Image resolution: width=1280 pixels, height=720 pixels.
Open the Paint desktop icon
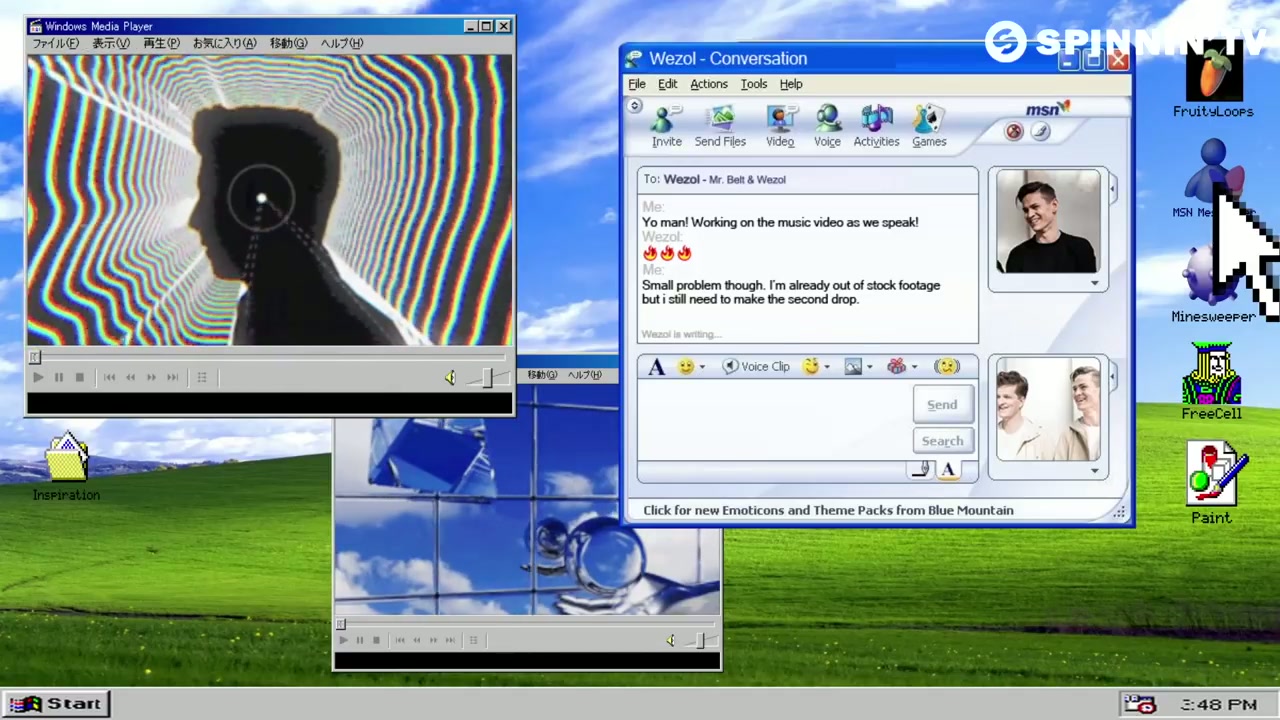tap(1211, 485)
